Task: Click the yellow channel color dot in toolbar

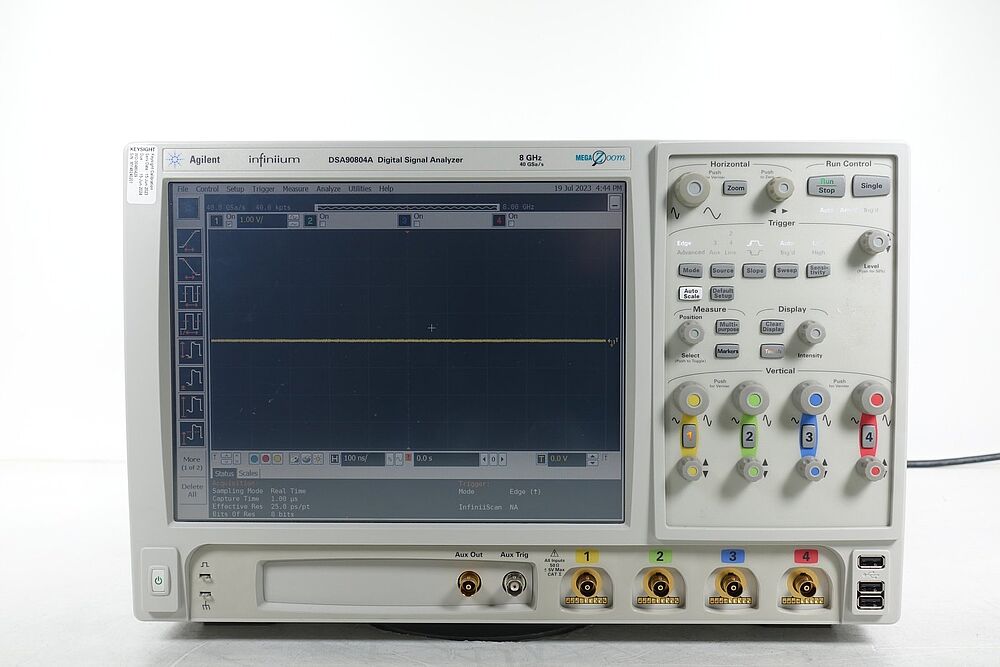Action: point(278,458)
